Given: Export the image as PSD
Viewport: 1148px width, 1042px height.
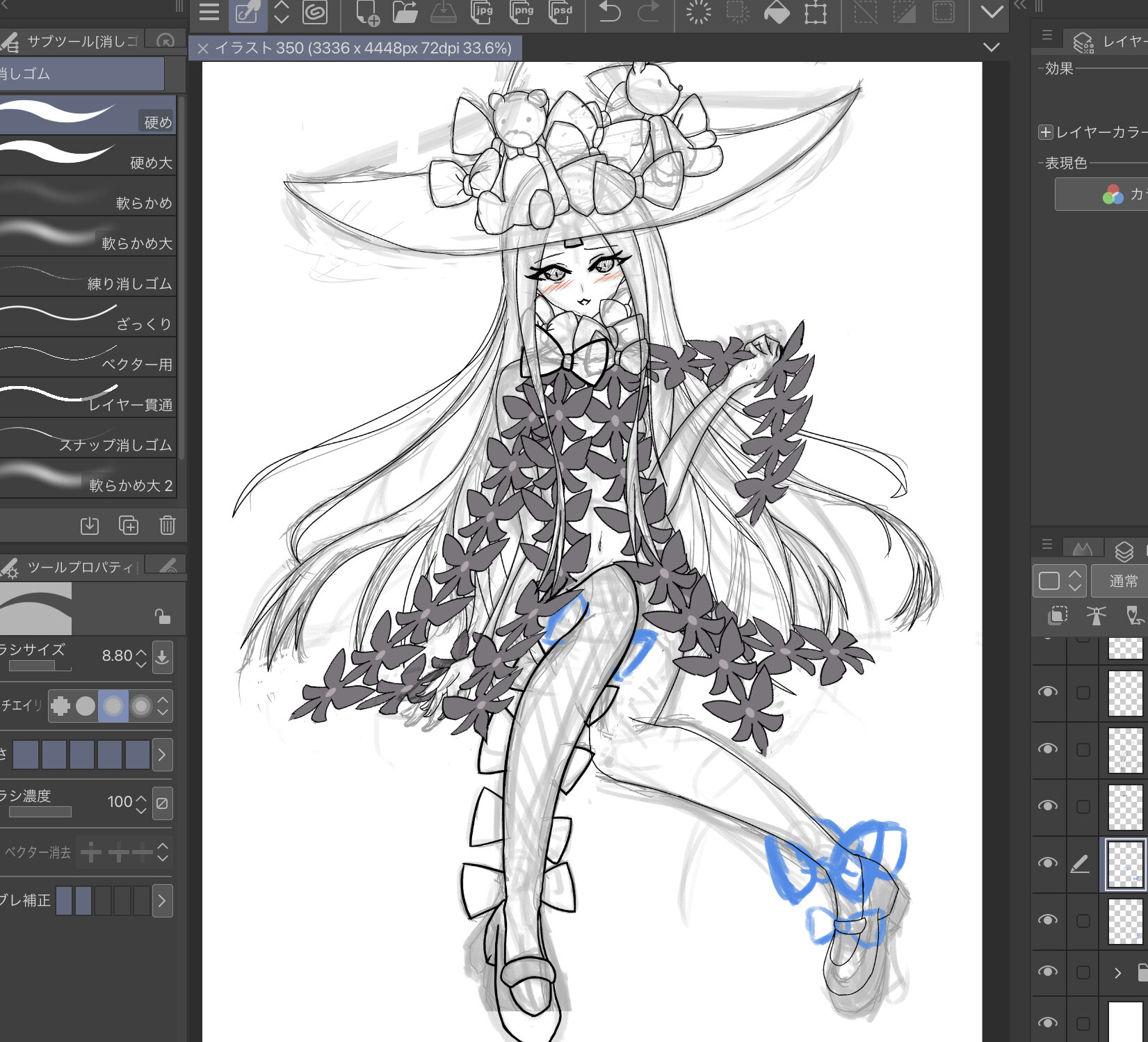Looking at the screenshot, I should 561,13.
